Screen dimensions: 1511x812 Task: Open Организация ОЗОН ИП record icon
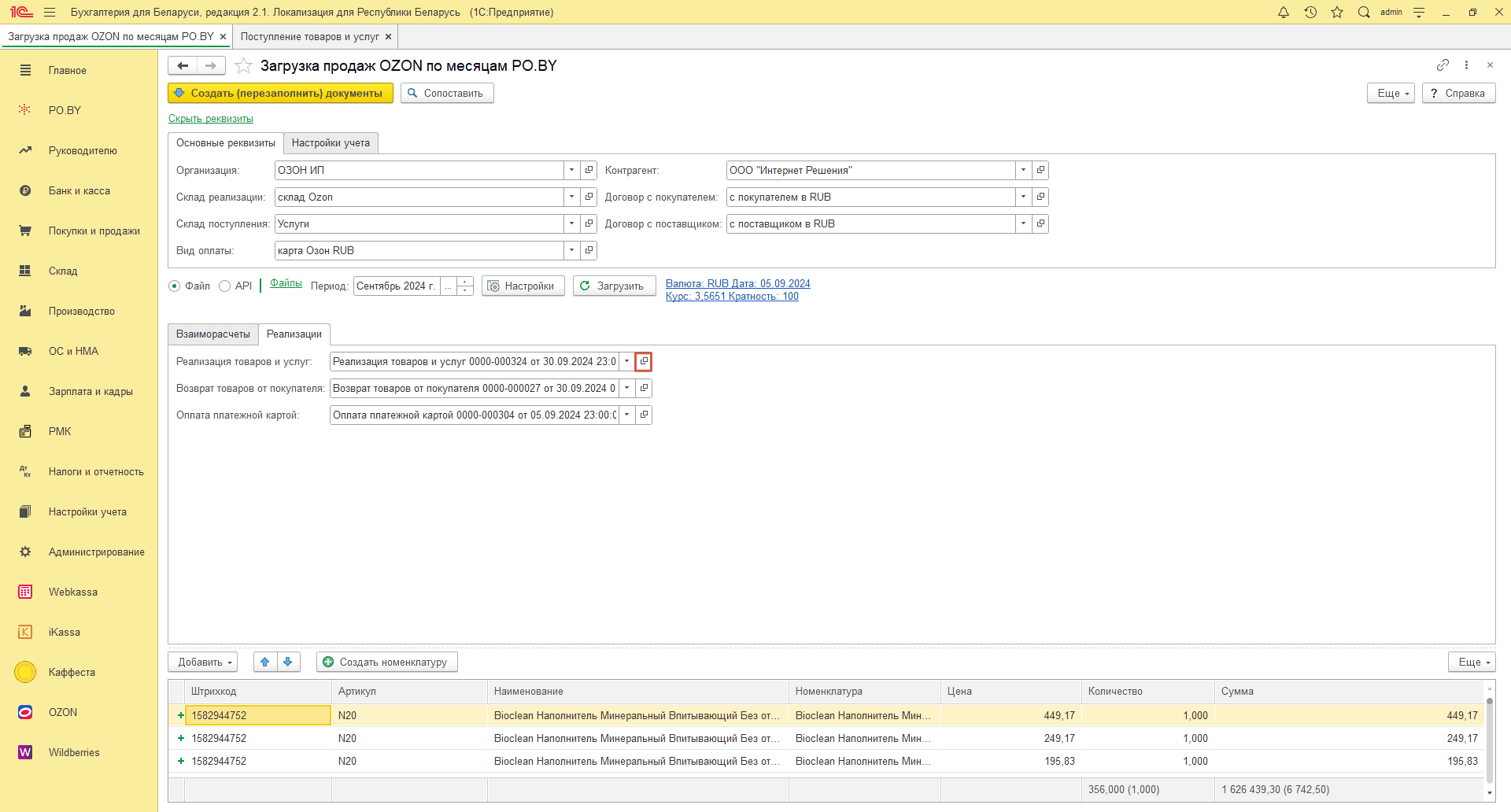(x=589, y=170)
